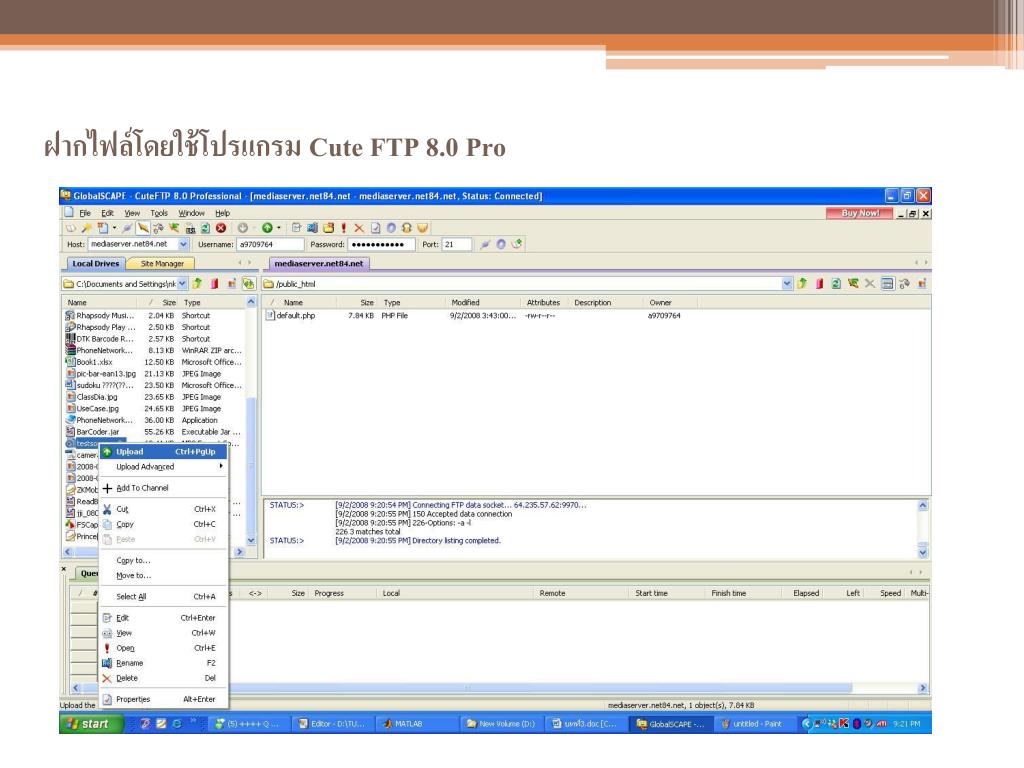
Task: Click the Windows start button
Action: click(91, 724)
